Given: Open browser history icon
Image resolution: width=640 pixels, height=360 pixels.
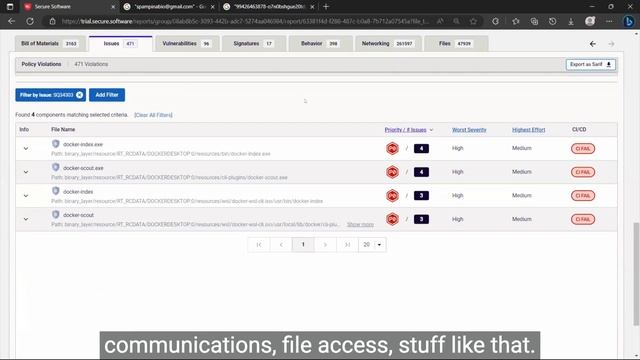Looking at the screenshot, I should [x=552, y=21].
